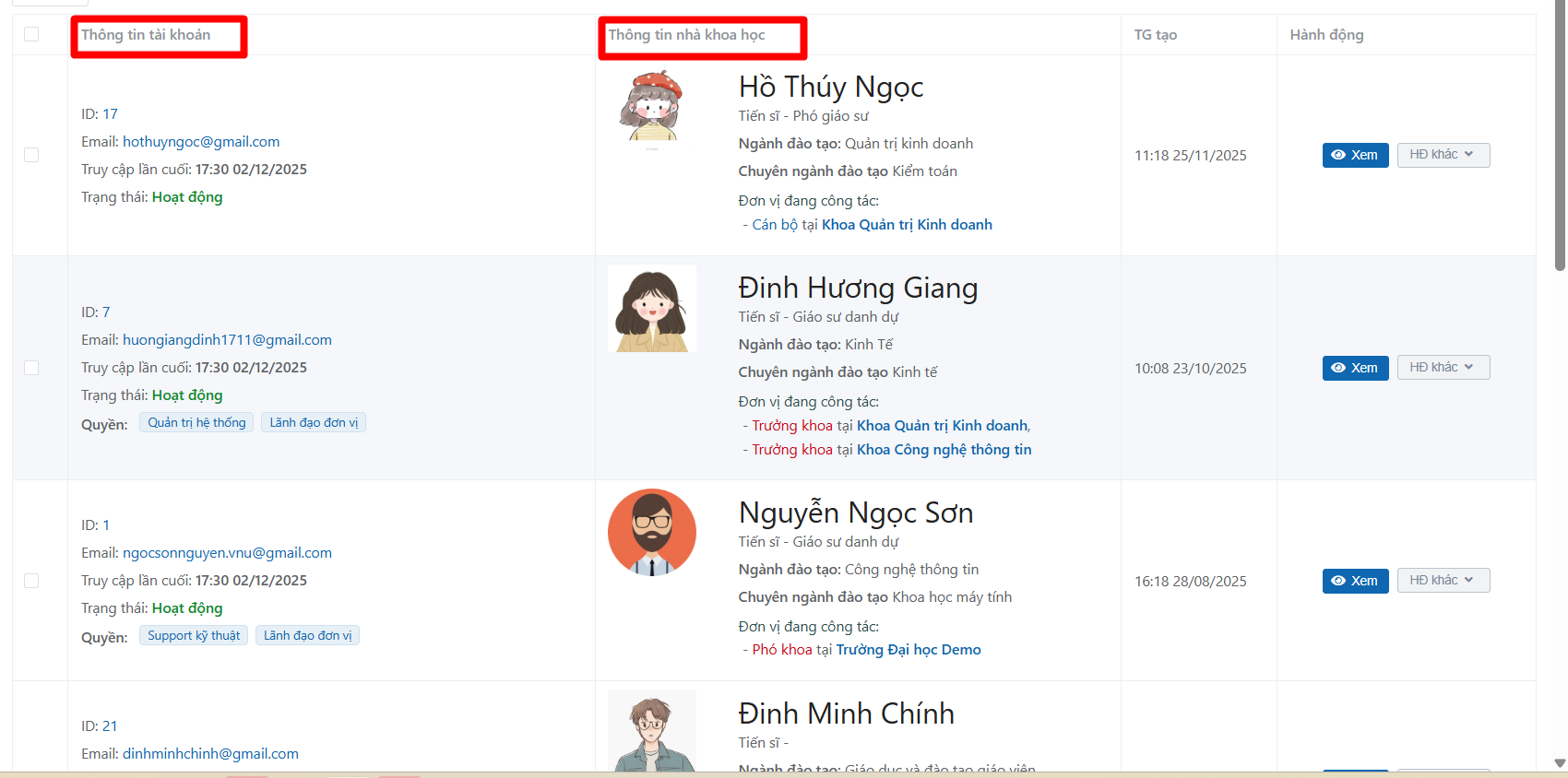Click the vertical scrollbar thumb
Screen dimensions: 1568x778
pos(1560,138)
